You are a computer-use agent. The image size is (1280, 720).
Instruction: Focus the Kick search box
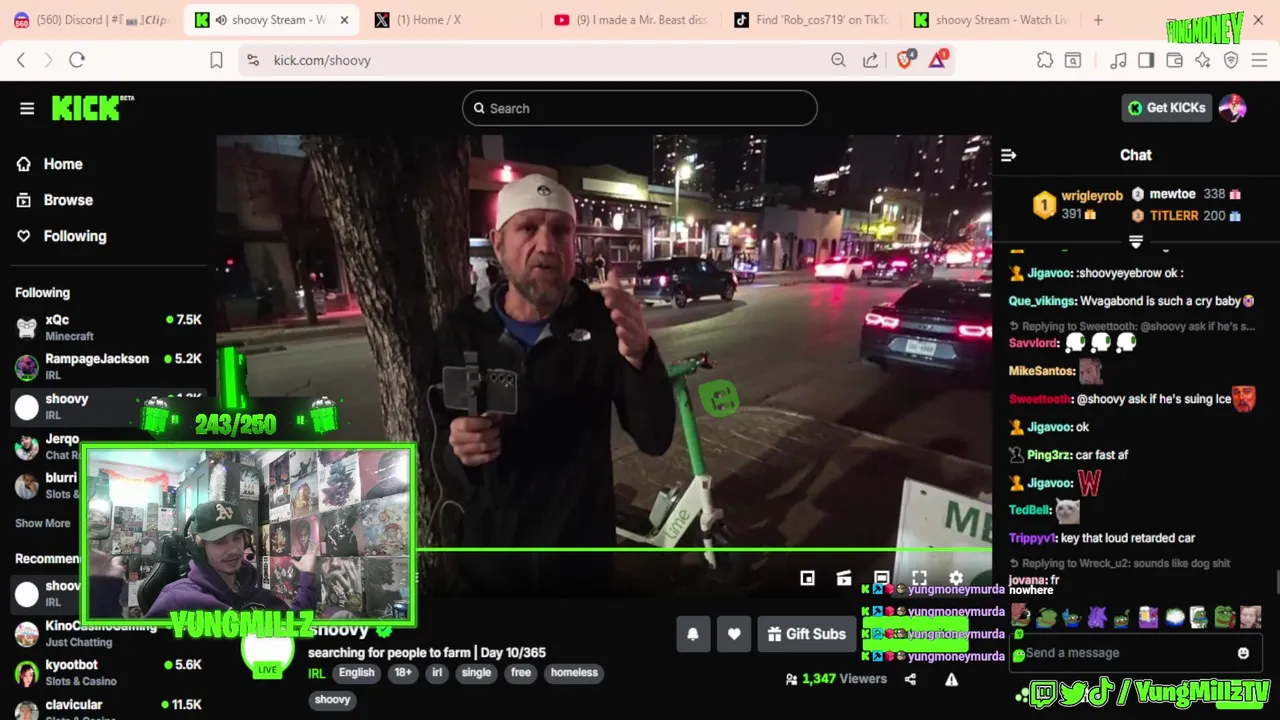tap(640, 108)
